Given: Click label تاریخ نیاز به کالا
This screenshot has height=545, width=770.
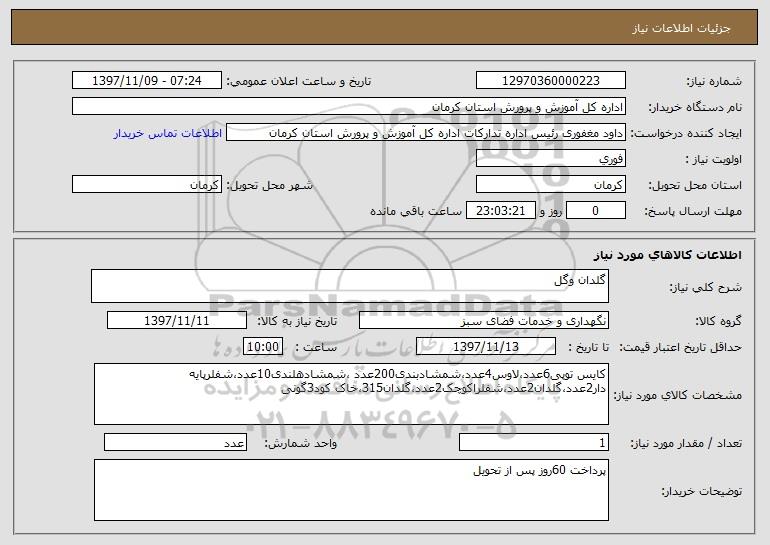Looking at the screenshot, I should tap(297, 322).
